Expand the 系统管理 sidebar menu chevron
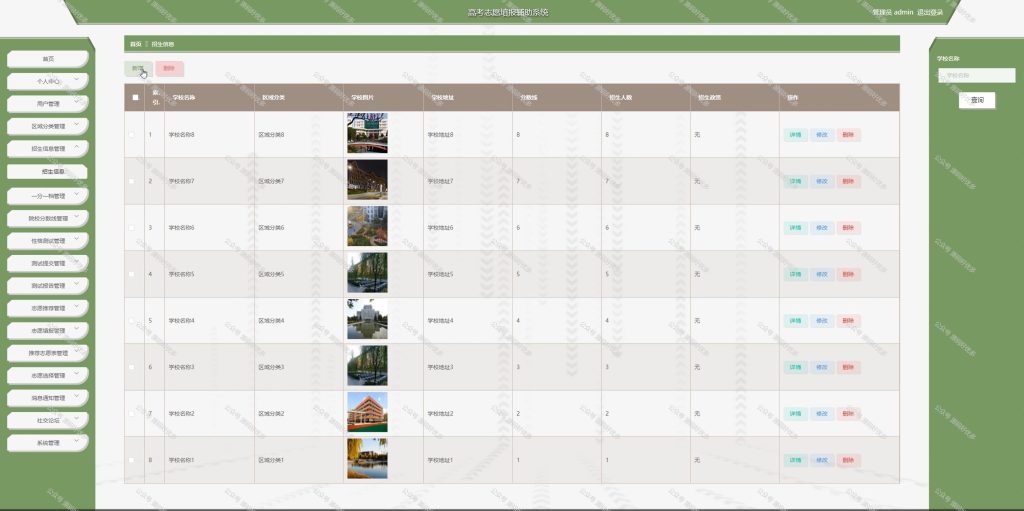The width and height of the screenshot is (1024, 511). click(76, 441)
